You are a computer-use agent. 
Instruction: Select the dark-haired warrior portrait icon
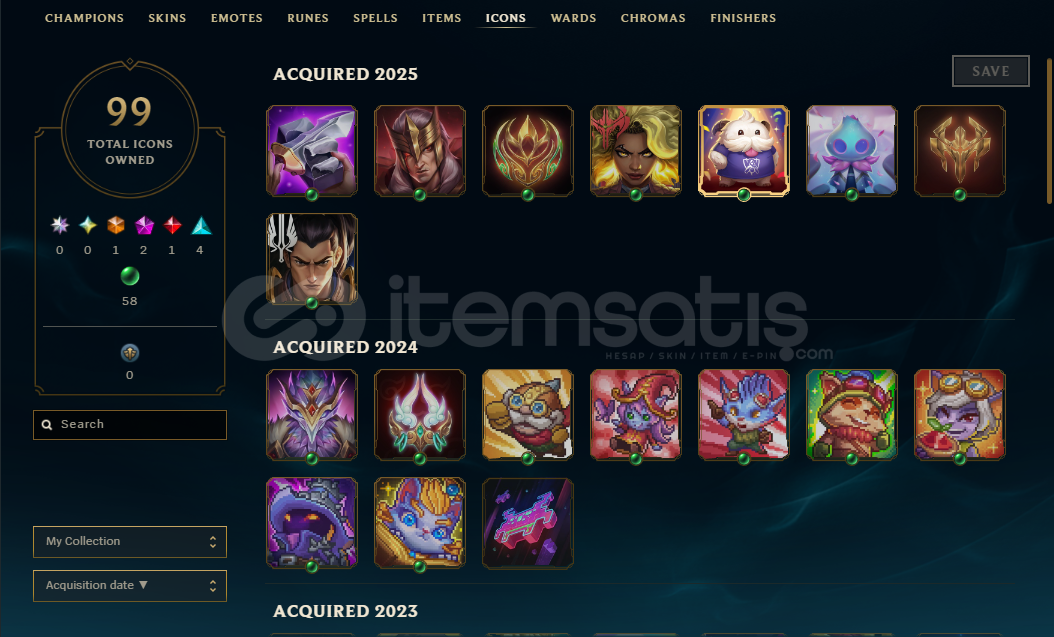(x=312, y=259)
